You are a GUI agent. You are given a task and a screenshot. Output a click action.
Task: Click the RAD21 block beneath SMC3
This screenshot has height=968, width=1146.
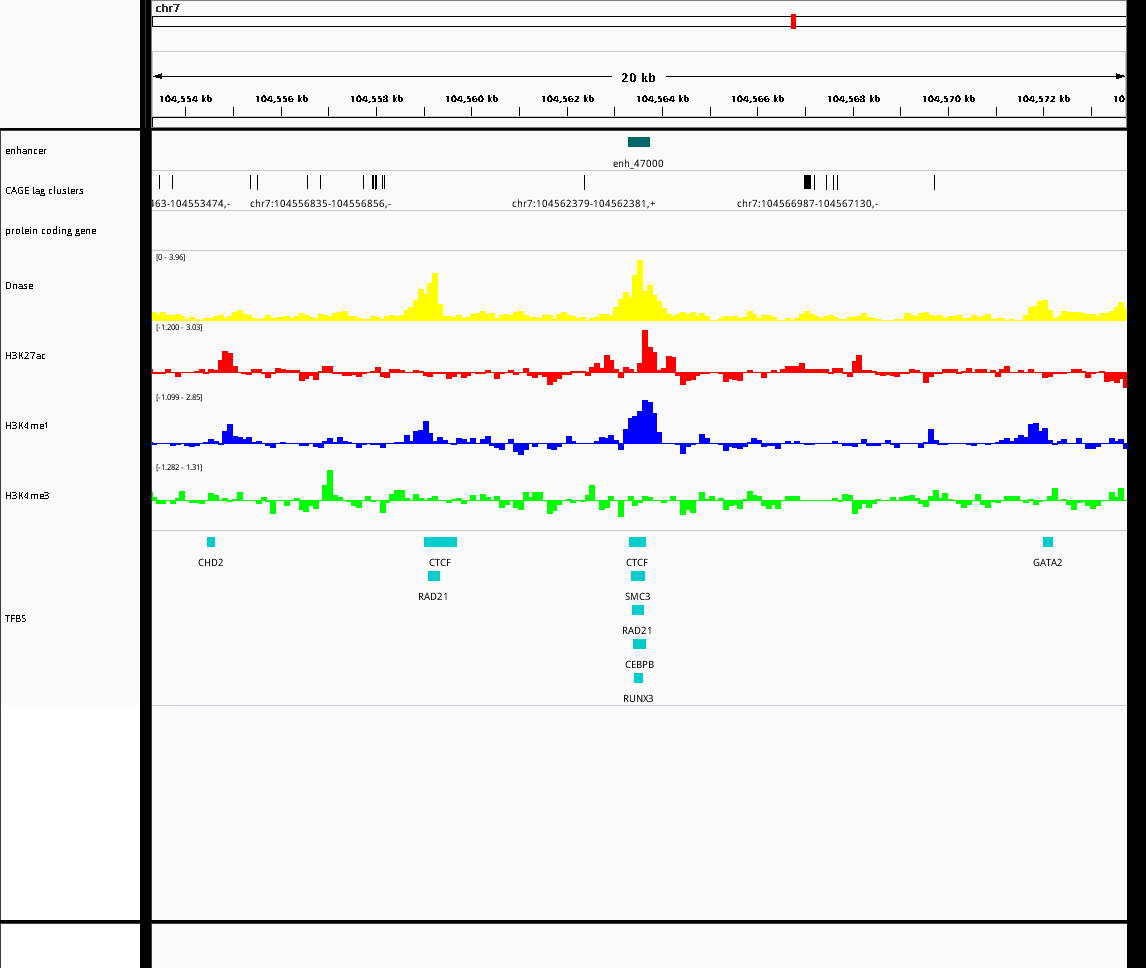(x=638, y=610)
